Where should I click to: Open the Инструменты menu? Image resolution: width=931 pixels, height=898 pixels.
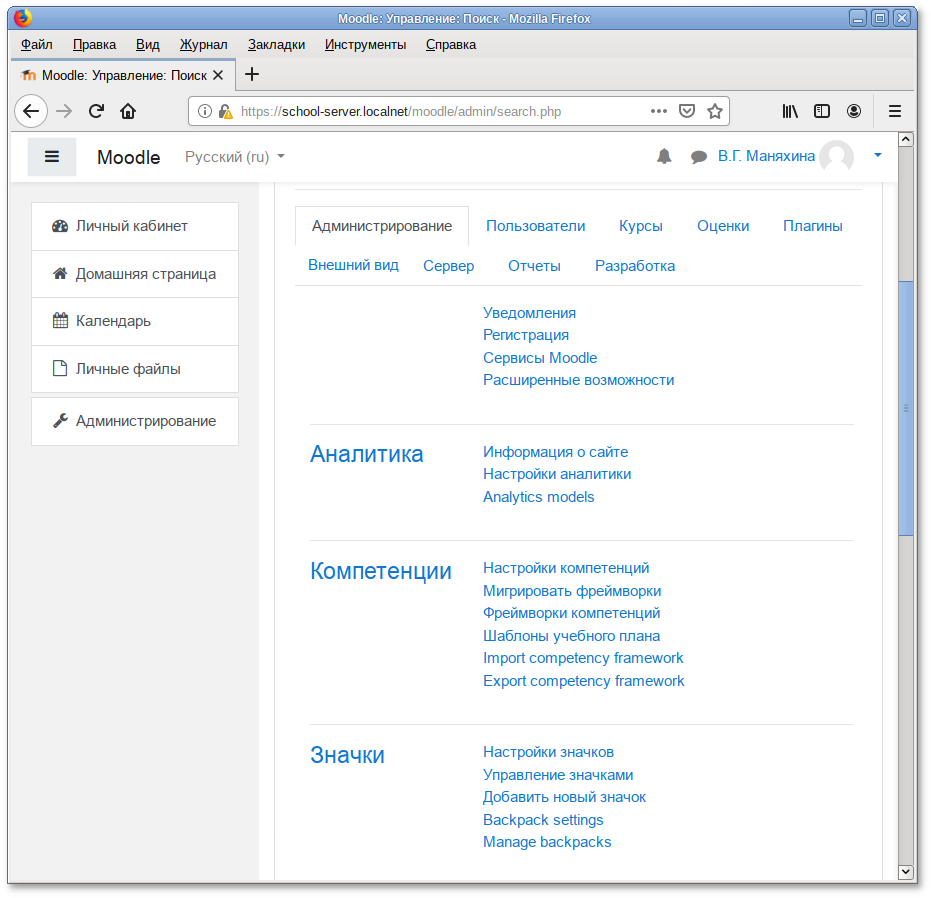click(x=365, y=45)
